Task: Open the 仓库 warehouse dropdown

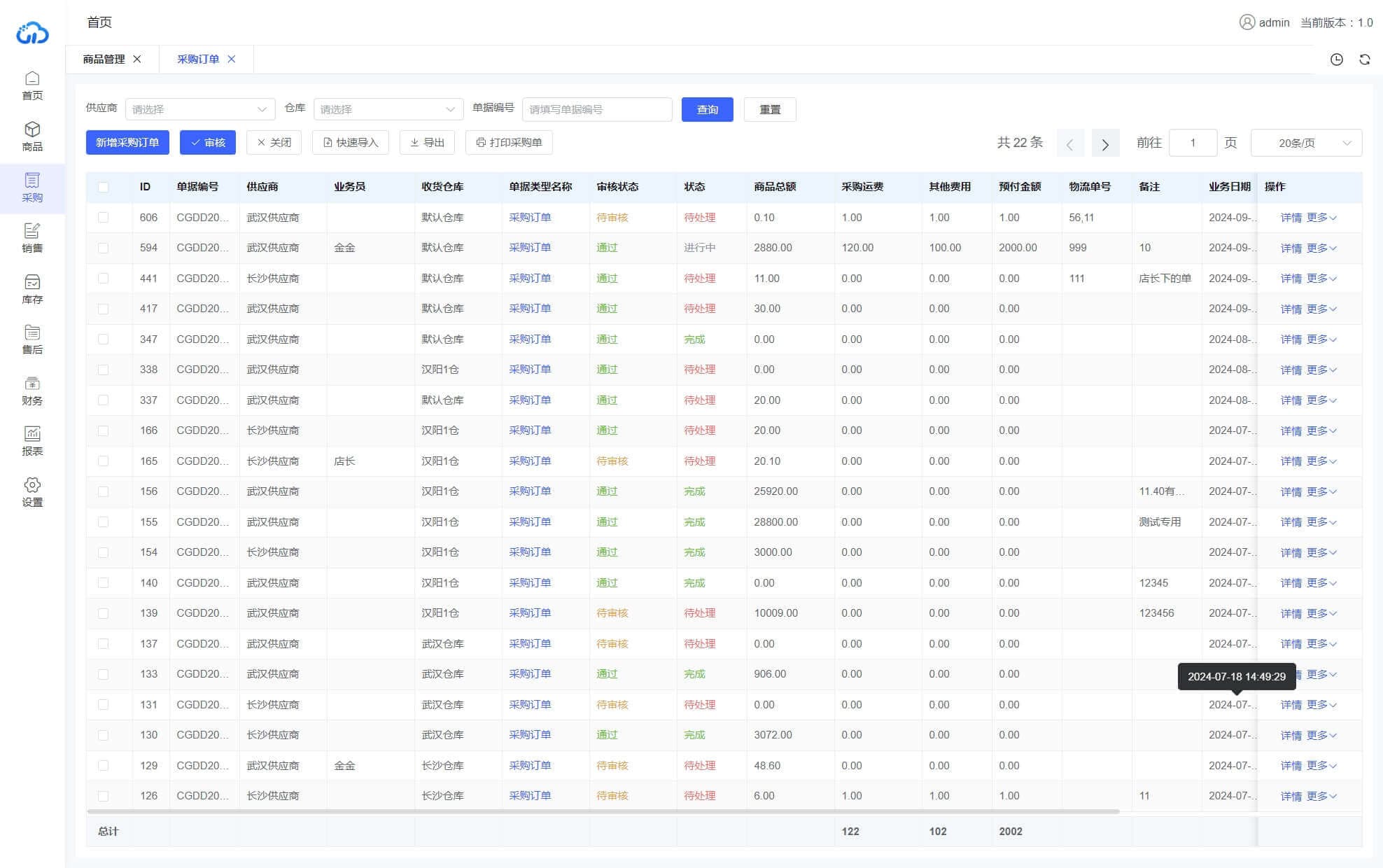Action: click(388, 109)
